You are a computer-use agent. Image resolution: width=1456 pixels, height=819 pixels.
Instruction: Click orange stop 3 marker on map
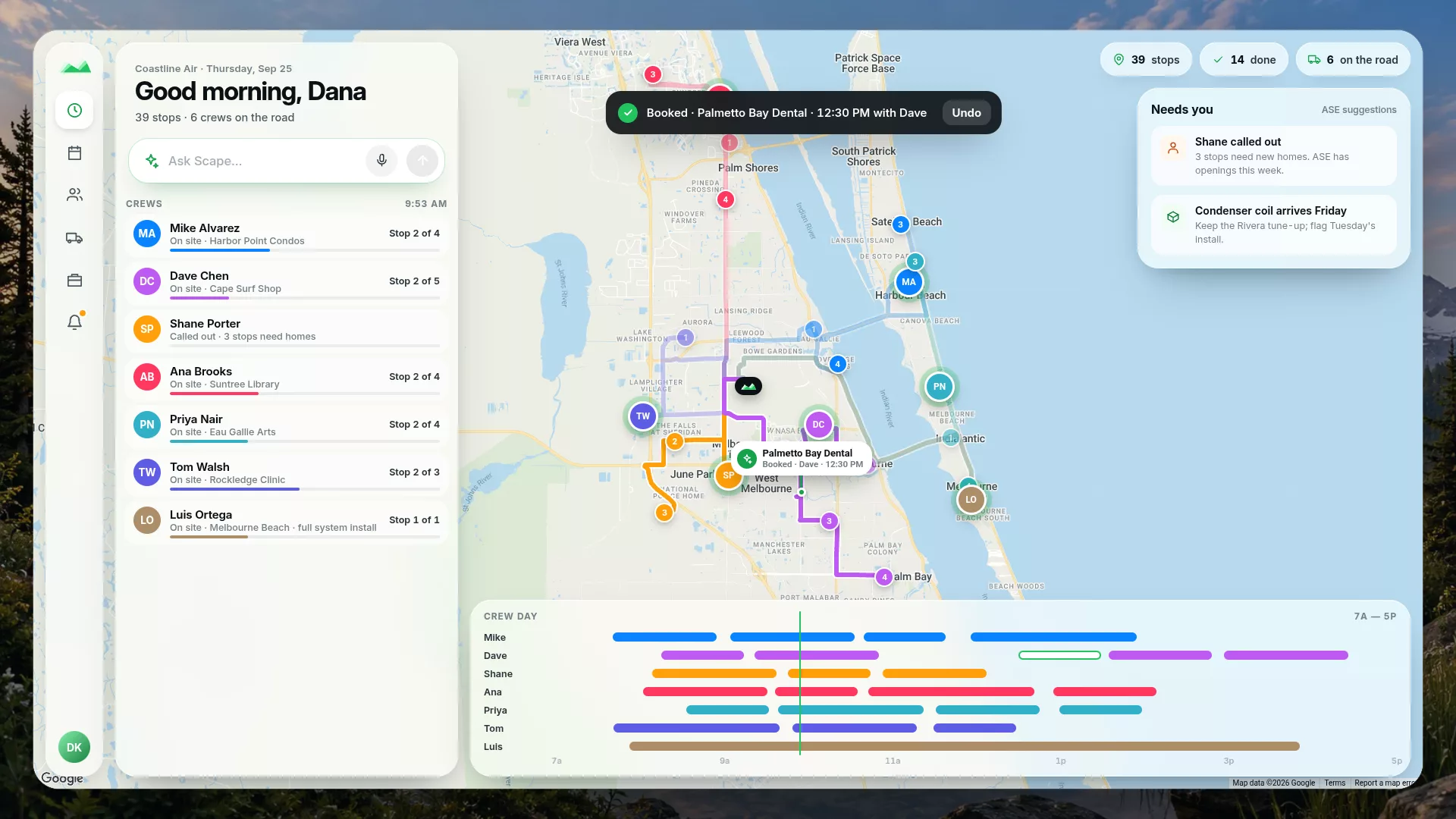(664, 513)
